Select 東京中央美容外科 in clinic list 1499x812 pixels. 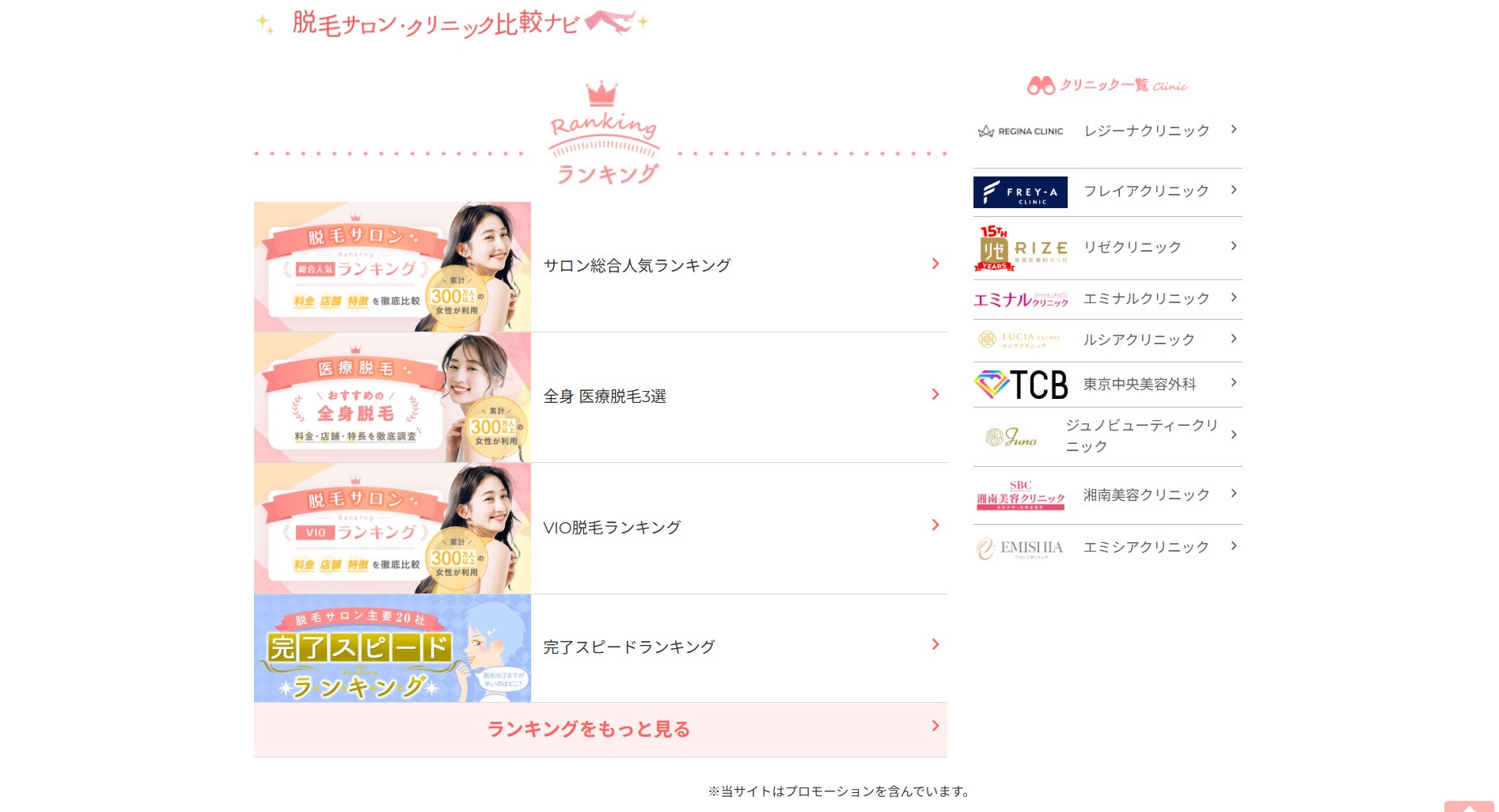[x=1139, y=384]
